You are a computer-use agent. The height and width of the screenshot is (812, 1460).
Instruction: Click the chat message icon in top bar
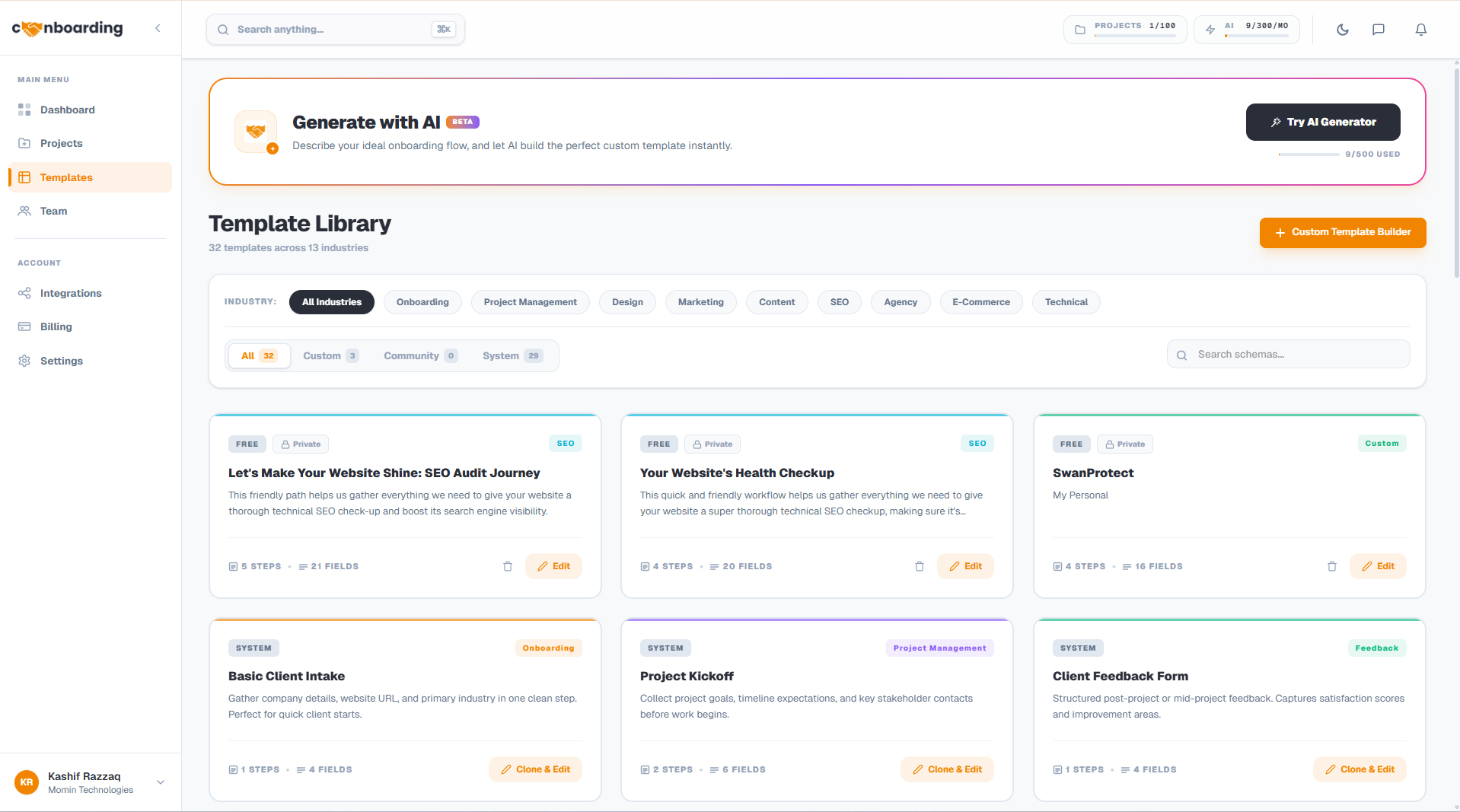click(1379, 30)
